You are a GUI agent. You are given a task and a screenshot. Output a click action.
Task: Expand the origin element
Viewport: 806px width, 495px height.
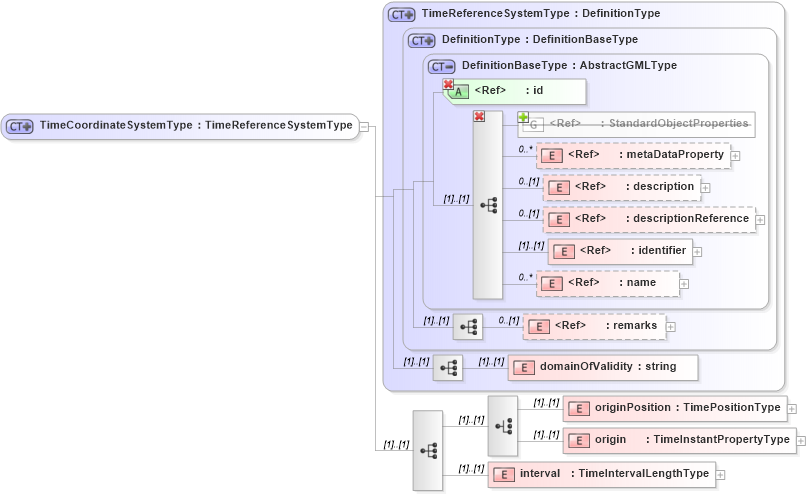[801, 441]
